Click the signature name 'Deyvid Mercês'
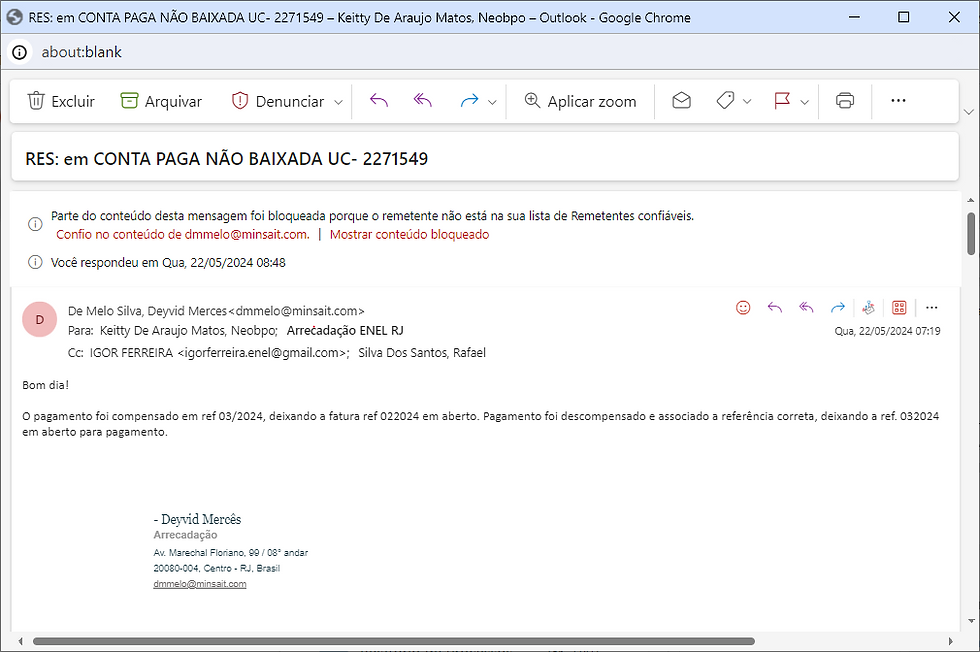The width and height of the screenshot is (980, 652). (x=201, y=519)
